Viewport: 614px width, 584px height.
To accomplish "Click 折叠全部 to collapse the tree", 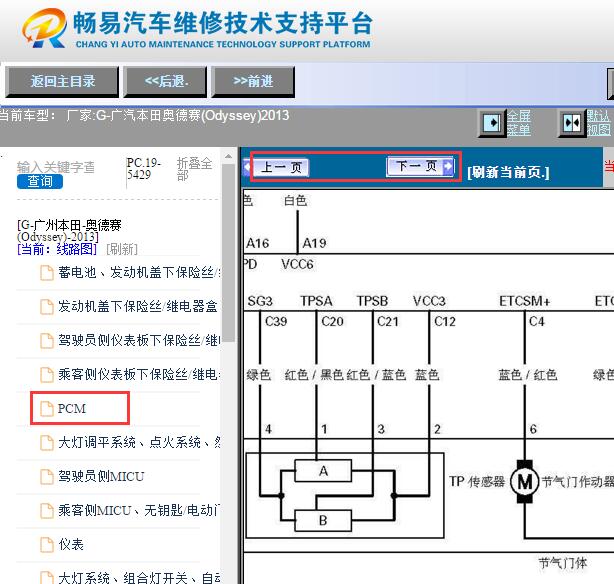I will point(195,169).
